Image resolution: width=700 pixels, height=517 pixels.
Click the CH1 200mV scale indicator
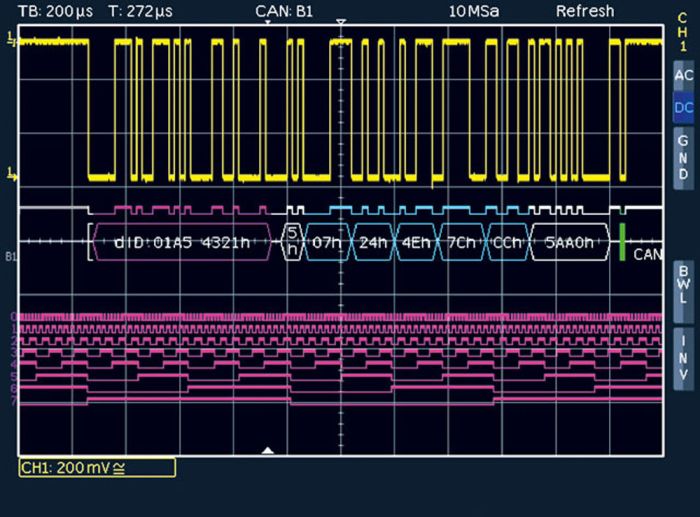point(97,468)
